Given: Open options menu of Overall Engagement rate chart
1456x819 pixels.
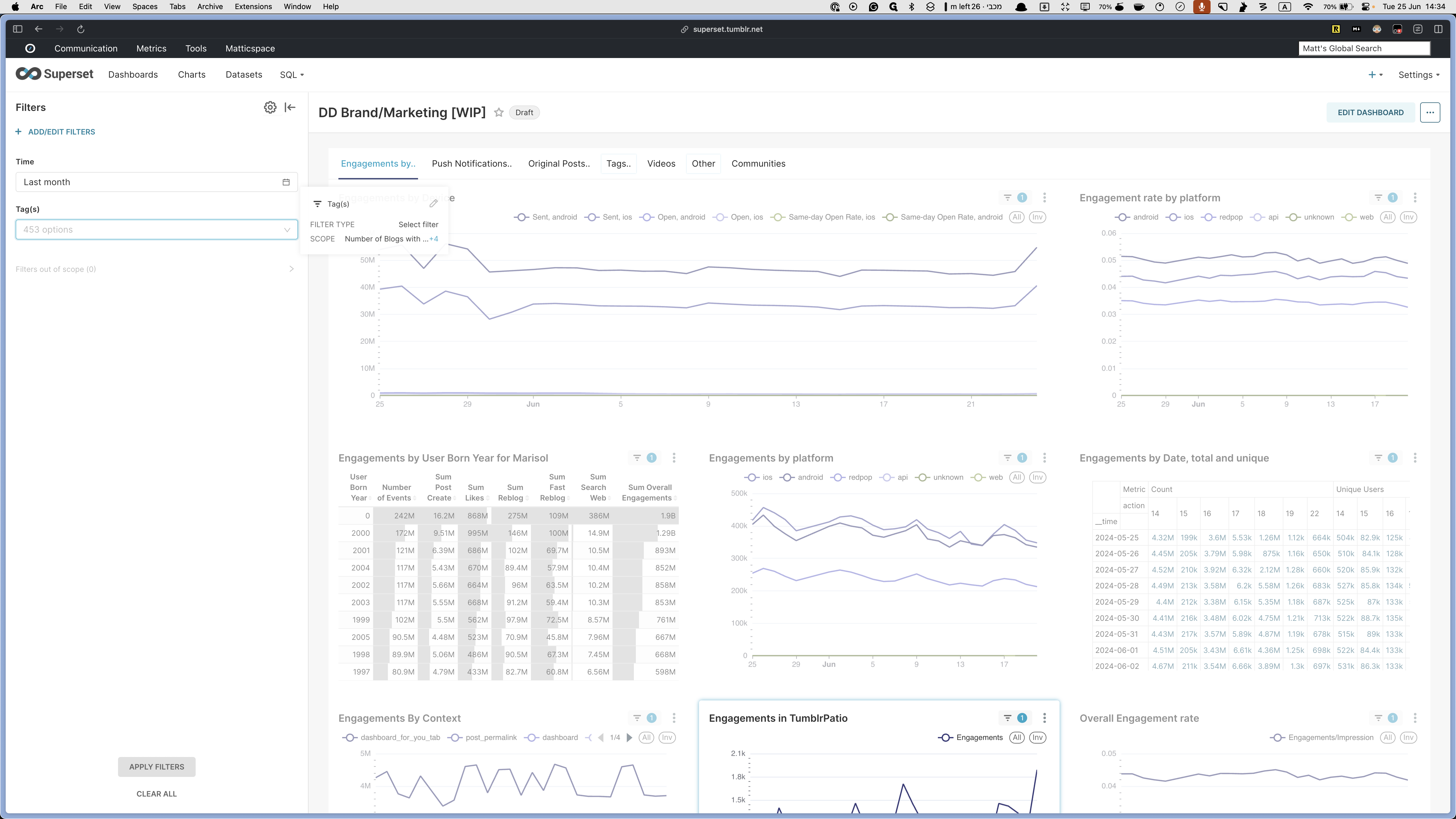Looking at the screenshot, I should coord(1415,718).
